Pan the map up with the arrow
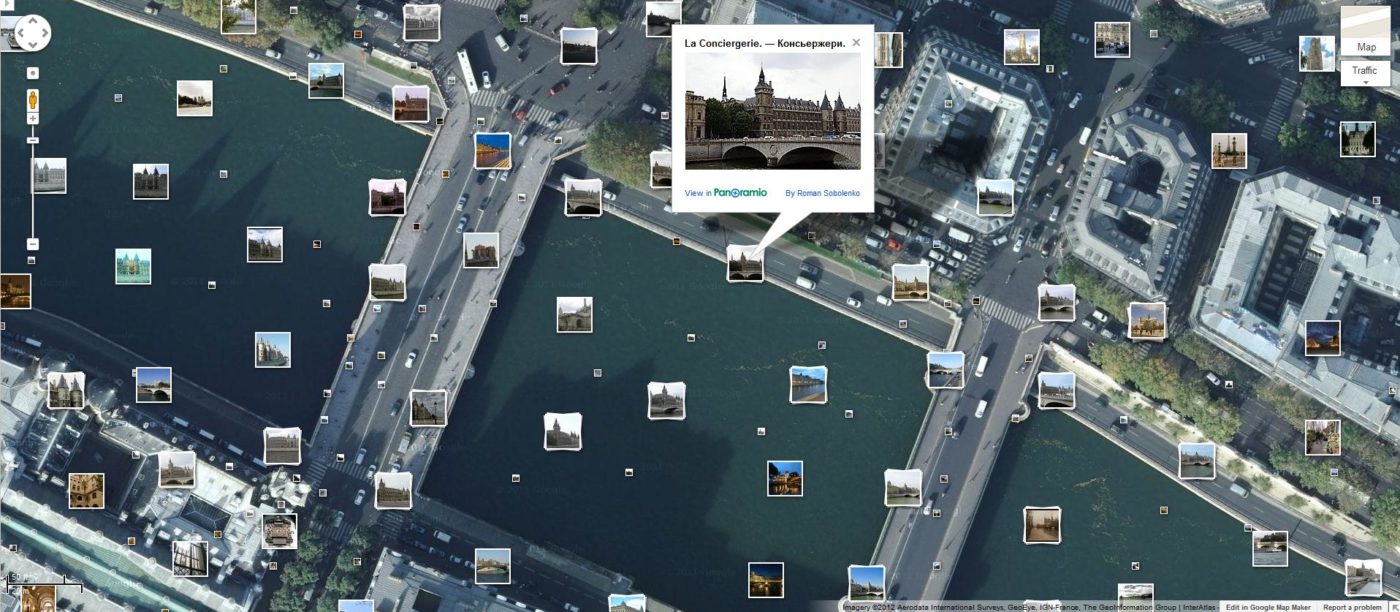Screen dimensions: 1400x612 (x=32, y=19)
